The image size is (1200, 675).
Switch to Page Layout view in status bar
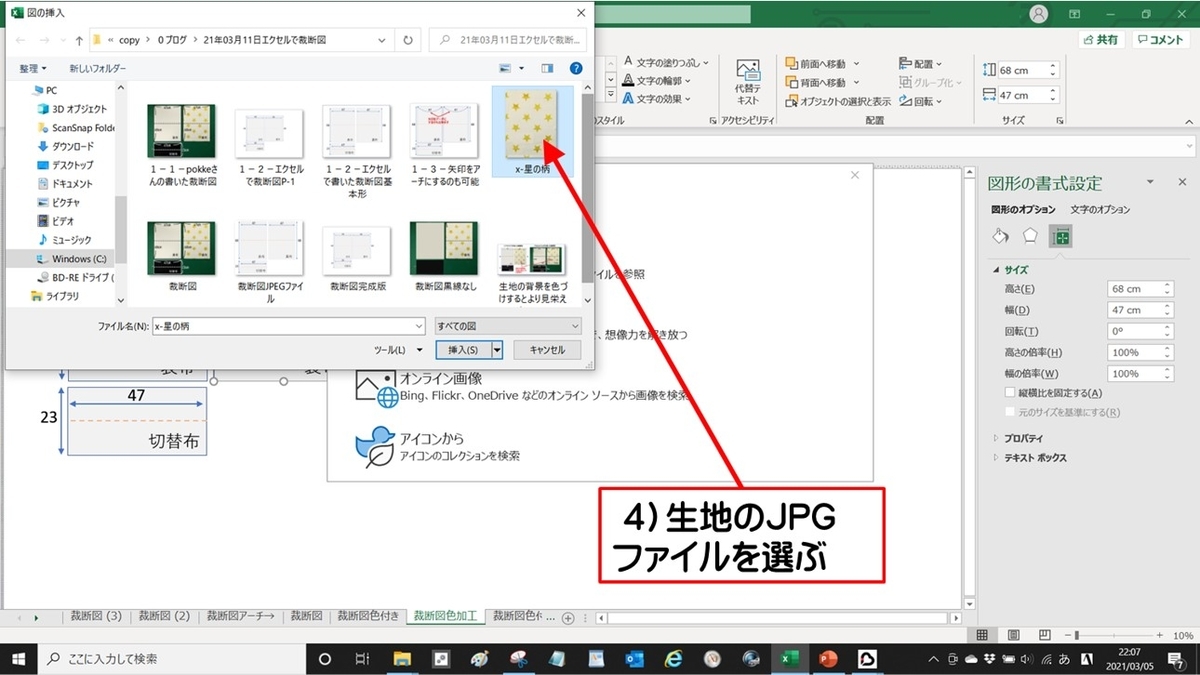pos(1013,635)
